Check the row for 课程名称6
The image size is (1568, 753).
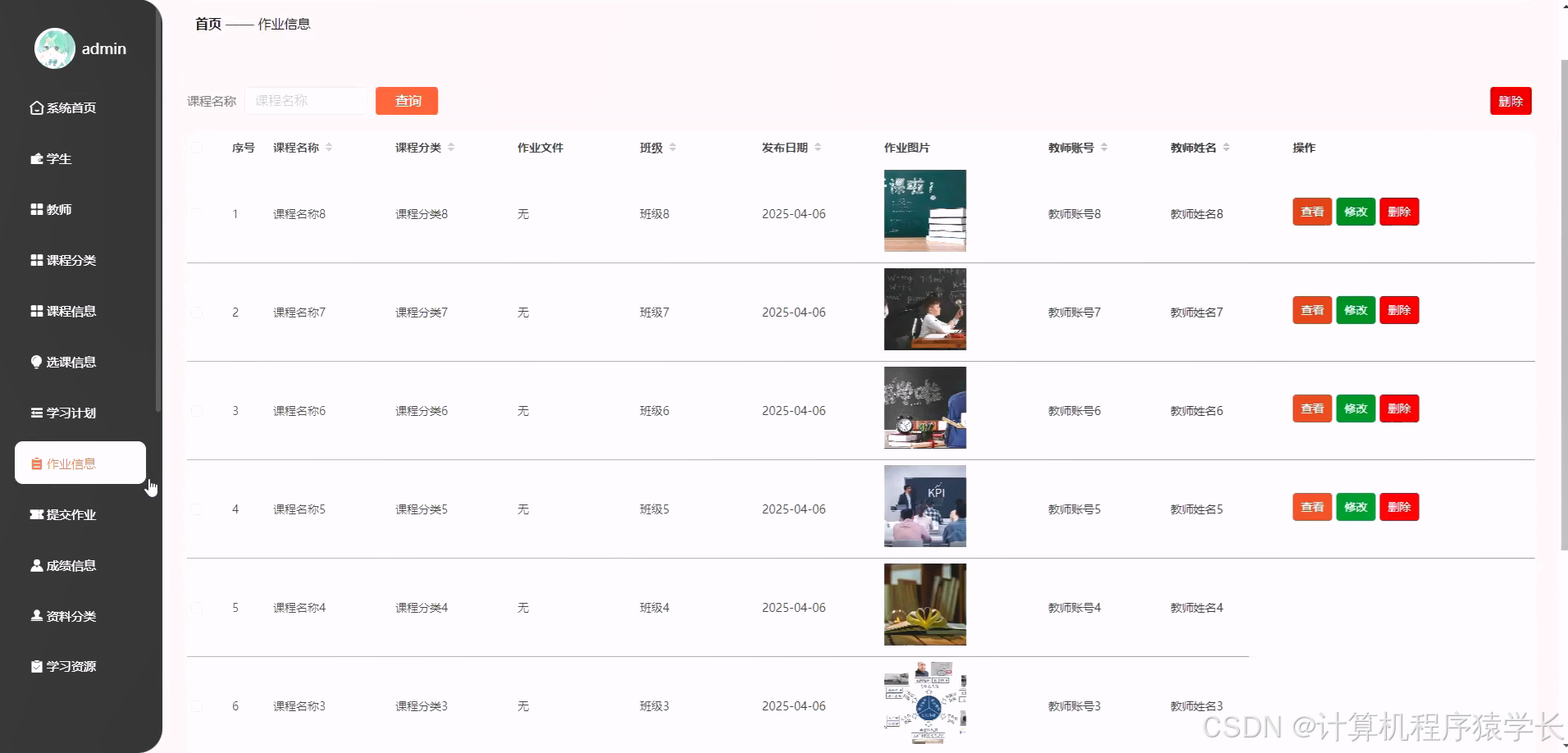pos(197,411)
